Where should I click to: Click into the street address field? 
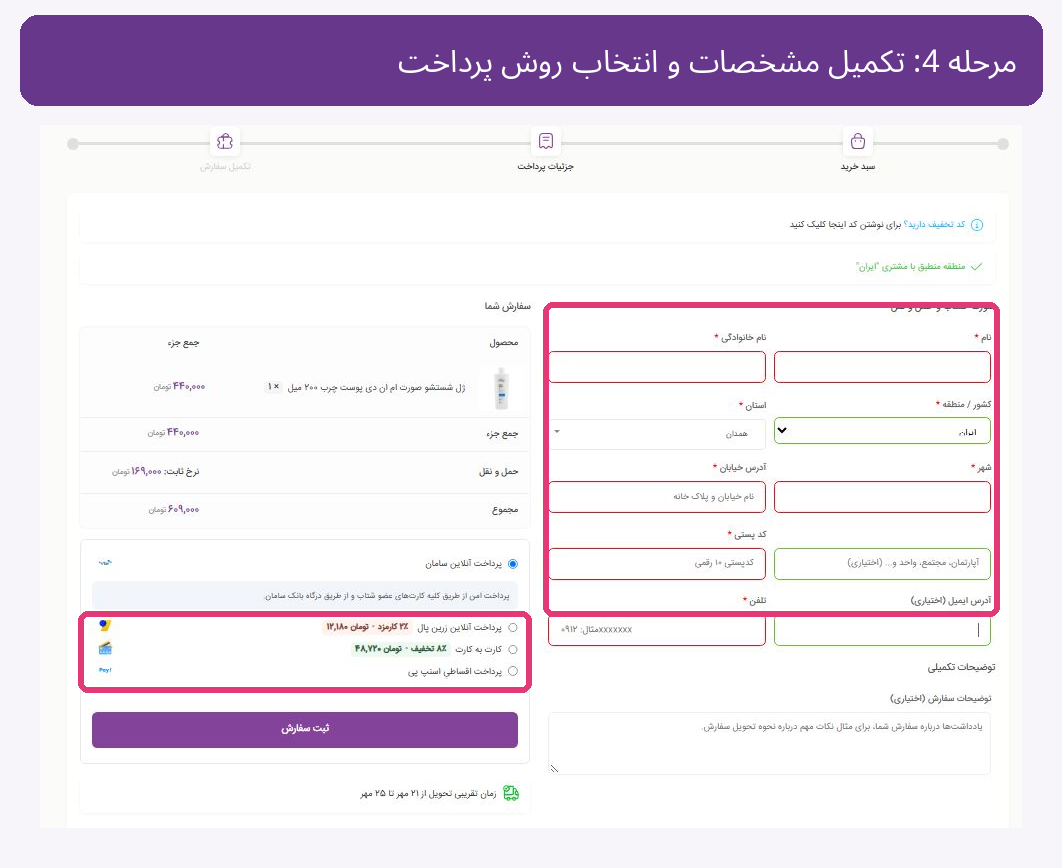[x=657, y=497]
